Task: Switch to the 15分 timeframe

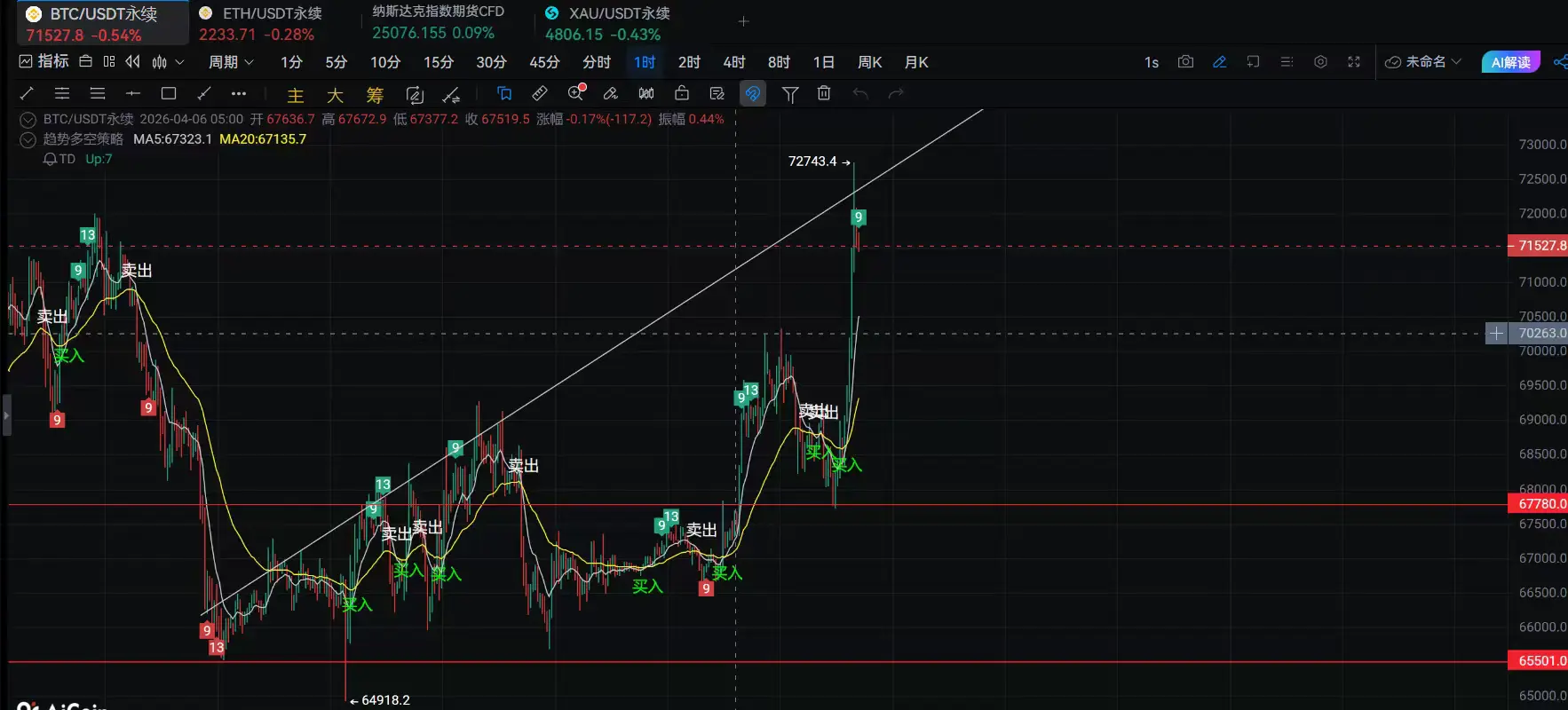Action: tap(438, 62)
